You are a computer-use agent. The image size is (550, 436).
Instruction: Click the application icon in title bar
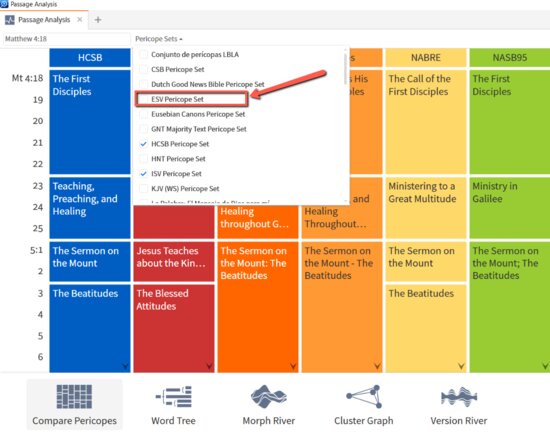[x=4, y=4]
